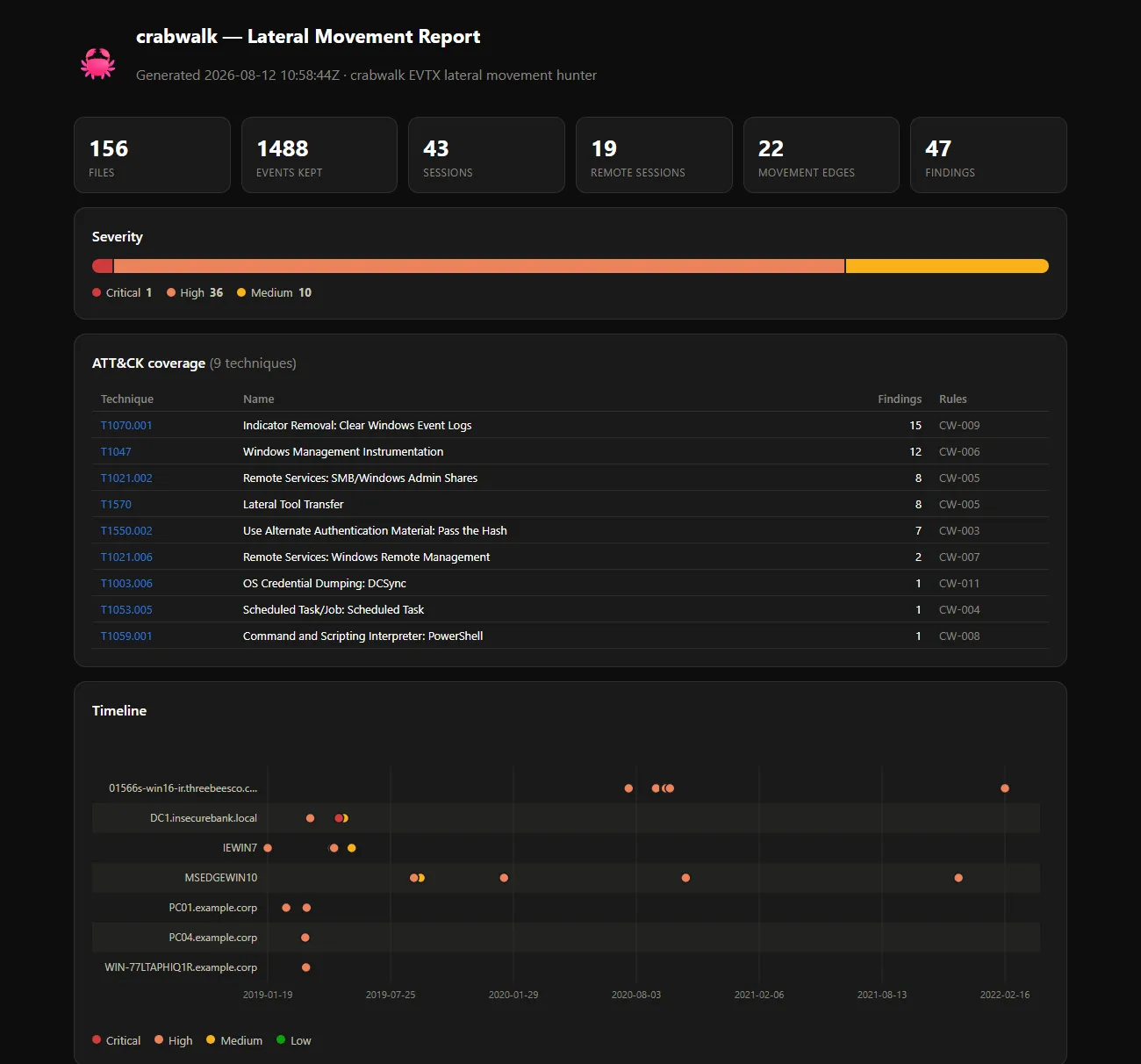Open the T1047 technique link
This screenshot has width=1141, height=1064.
[116, 452]
